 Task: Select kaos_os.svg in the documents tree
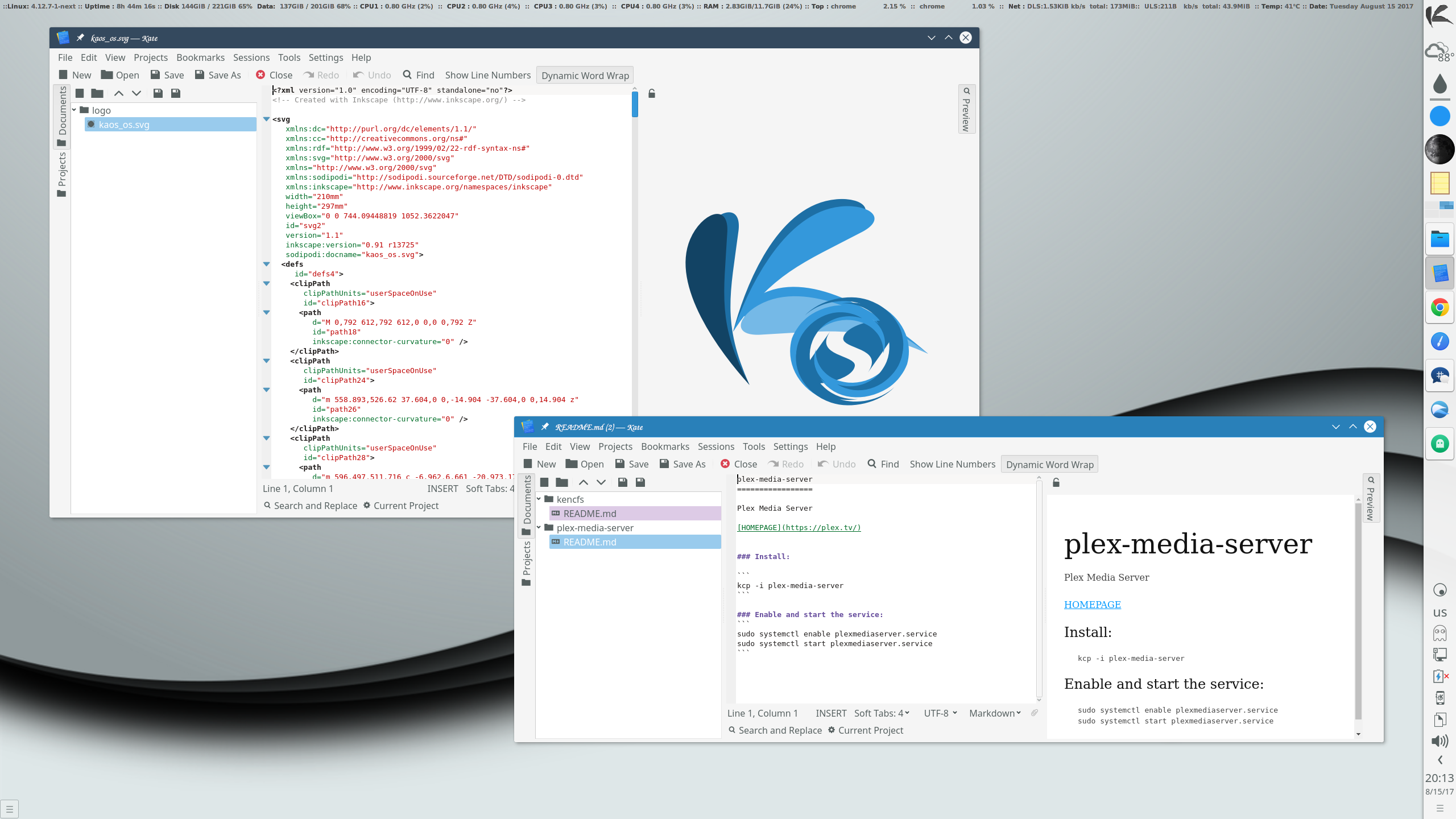click(x=171, y=125)
